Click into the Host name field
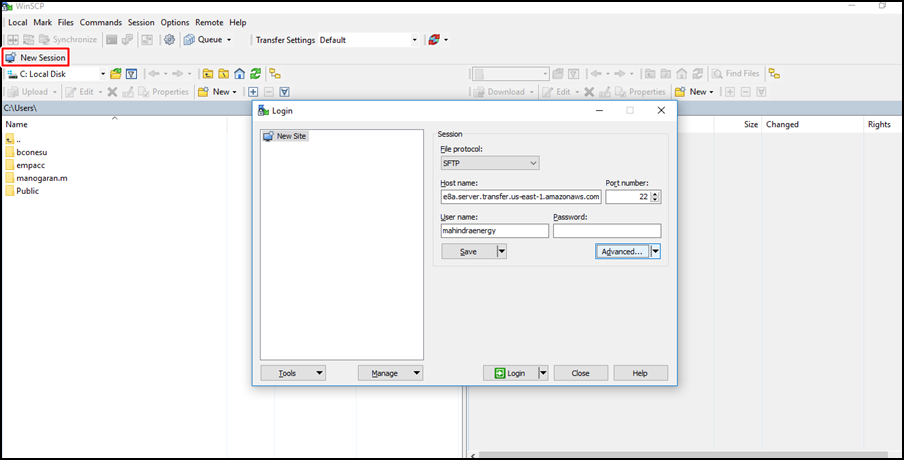Viewport: 904px width, 460px height. coord(521,197)
